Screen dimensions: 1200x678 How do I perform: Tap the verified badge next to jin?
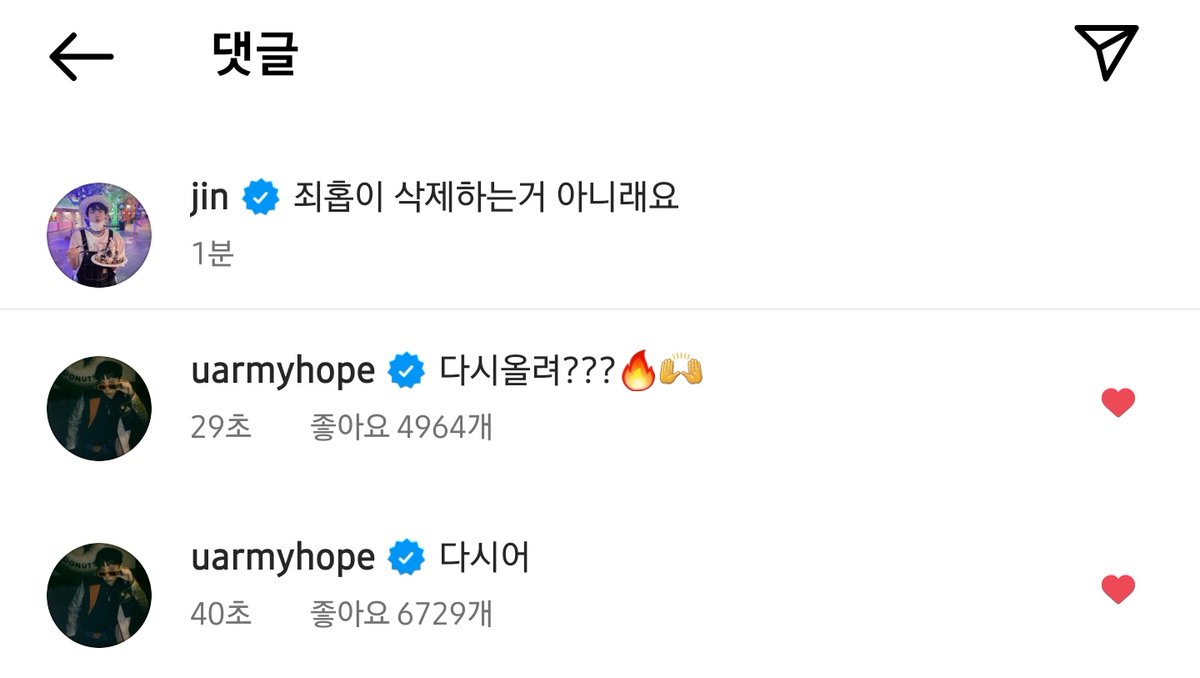coord(261,198)
